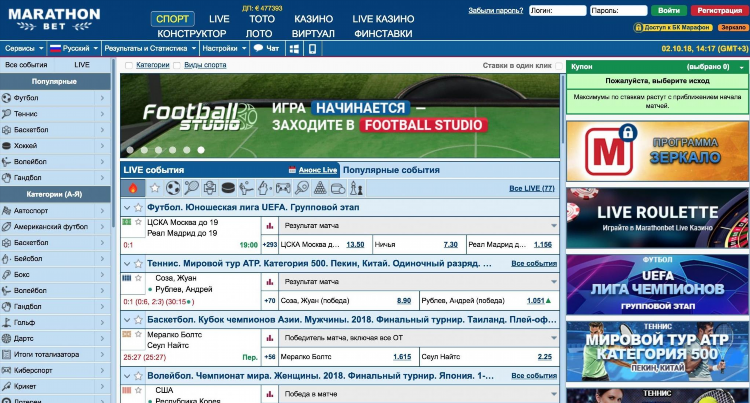Viewport: 750px width, 403px height.
Task: Filter live events by snooker triangle icon
Action: pyautogui.click(x=320, y=188)
